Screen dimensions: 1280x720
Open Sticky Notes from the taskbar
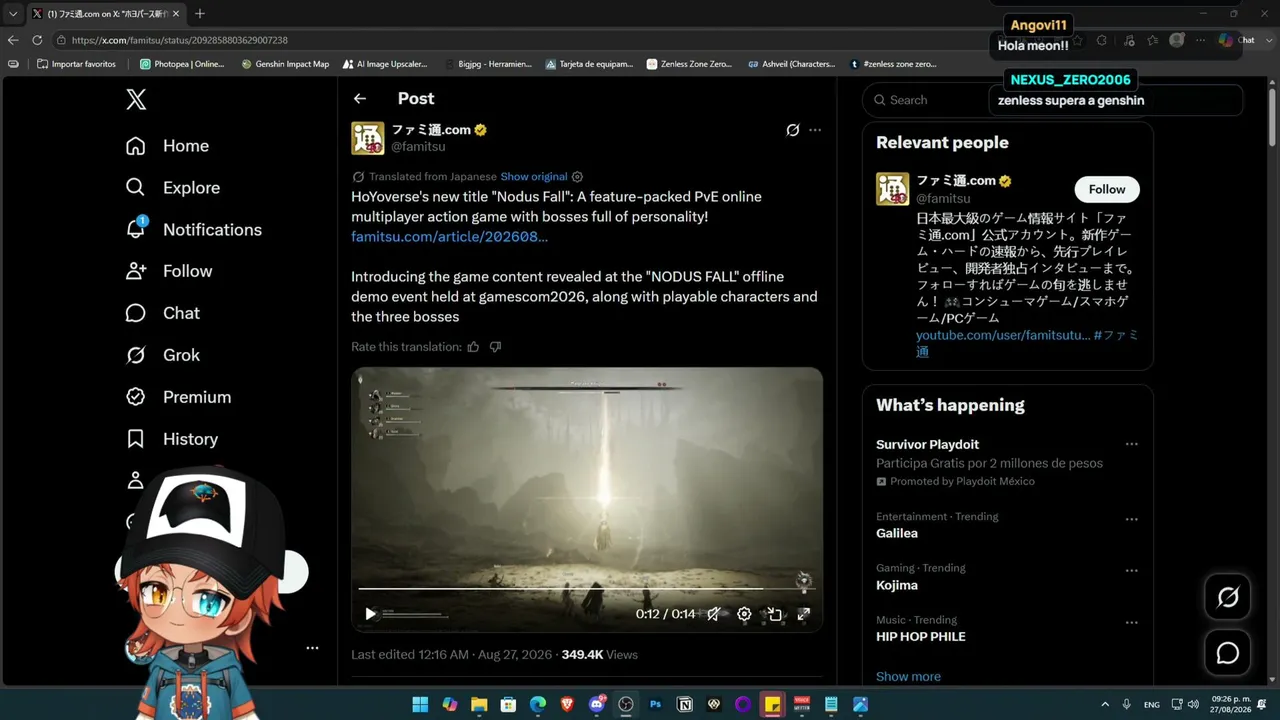(772, 704)
